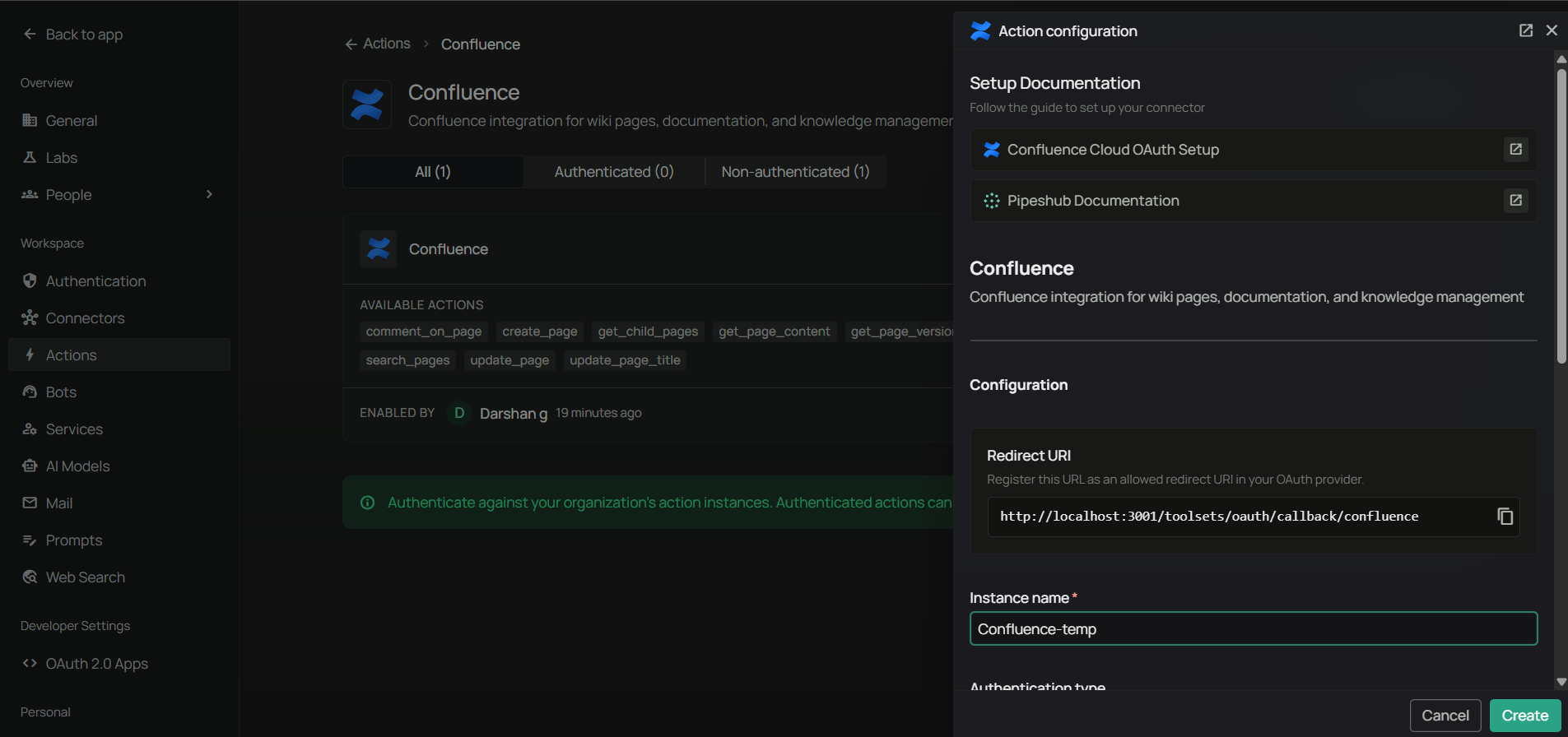Screen dimensions: 1568x737
Task: Open Confluence Cloud OAuth Setup guide
Action: click(x=1253, y=150)
